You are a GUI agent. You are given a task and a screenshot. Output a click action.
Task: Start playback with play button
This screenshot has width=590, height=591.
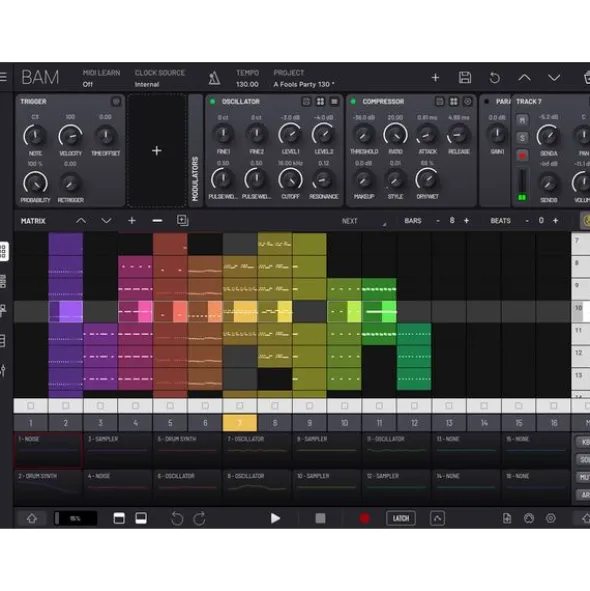click(x=275, y=519)
